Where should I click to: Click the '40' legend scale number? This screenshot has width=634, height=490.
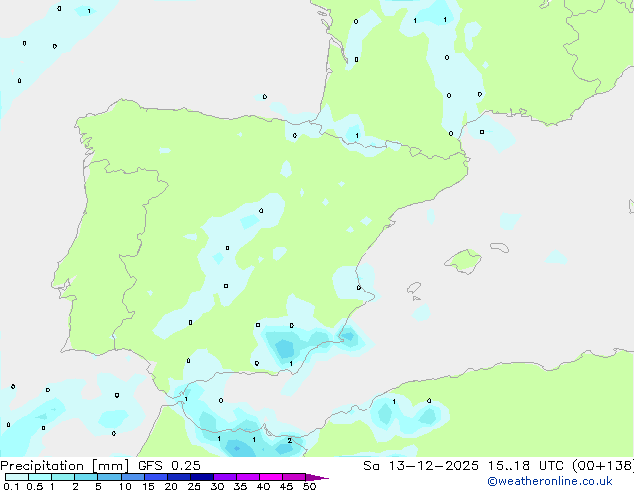[x=263, y=486]
